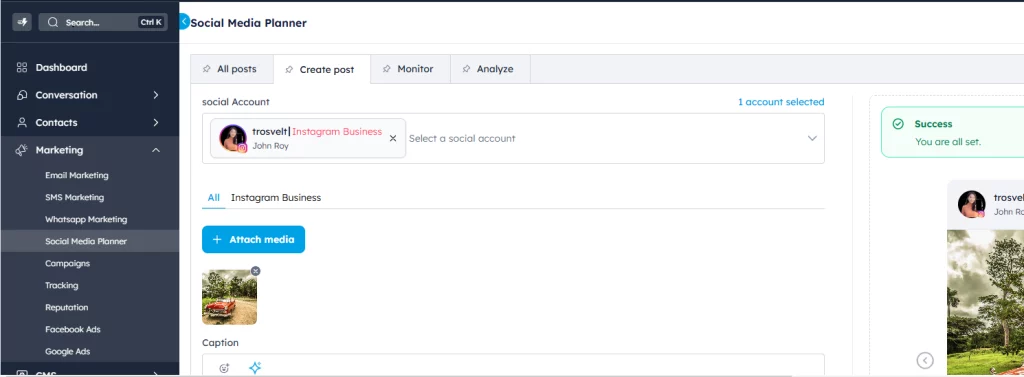Go to Campaigns
Screen dimensions: 1024x377
(67, 263)
